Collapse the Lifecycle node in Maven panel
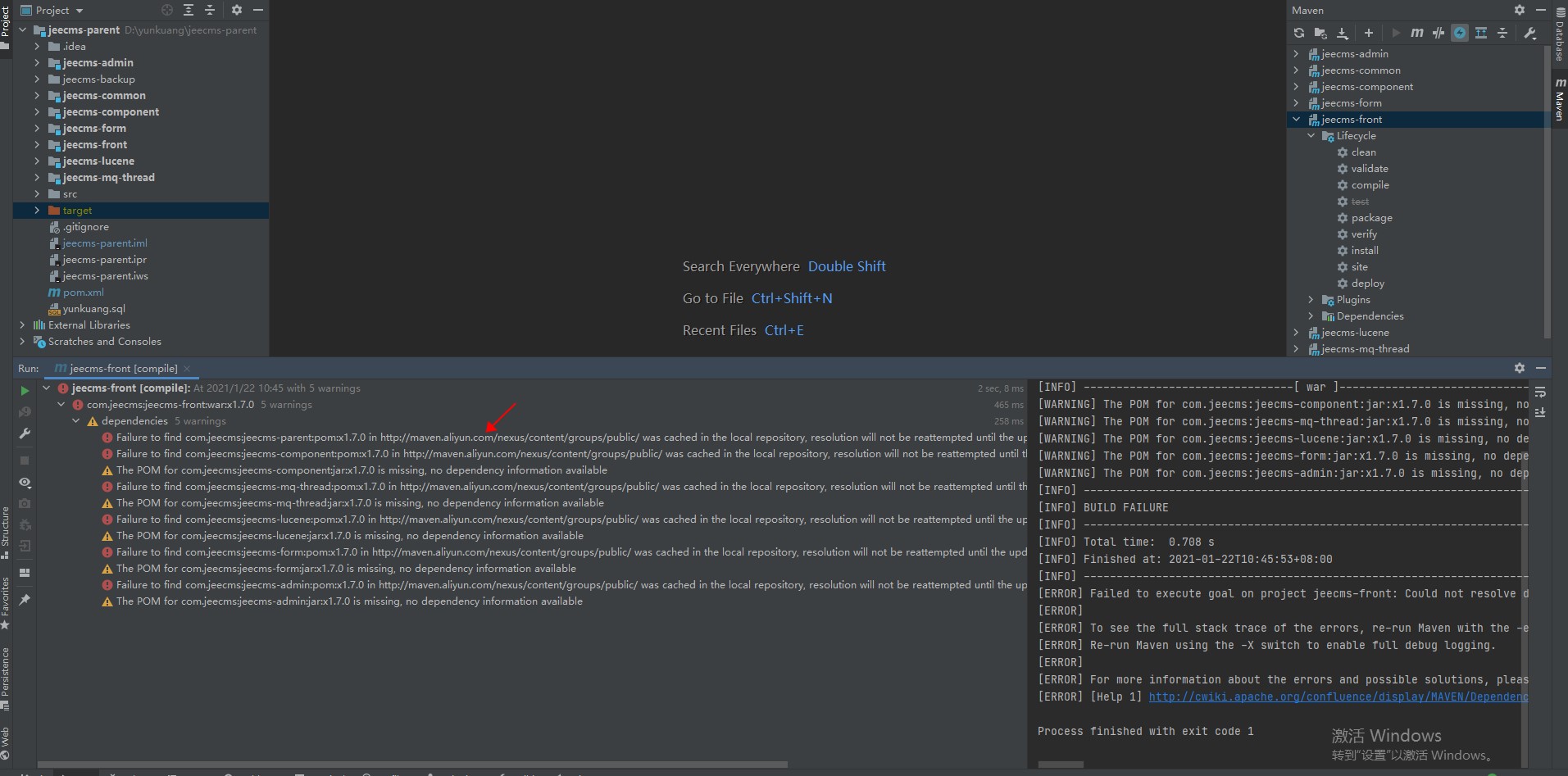Viewport: 1568px width, 776px height. pyautogui.click(x=1311, y=136)
